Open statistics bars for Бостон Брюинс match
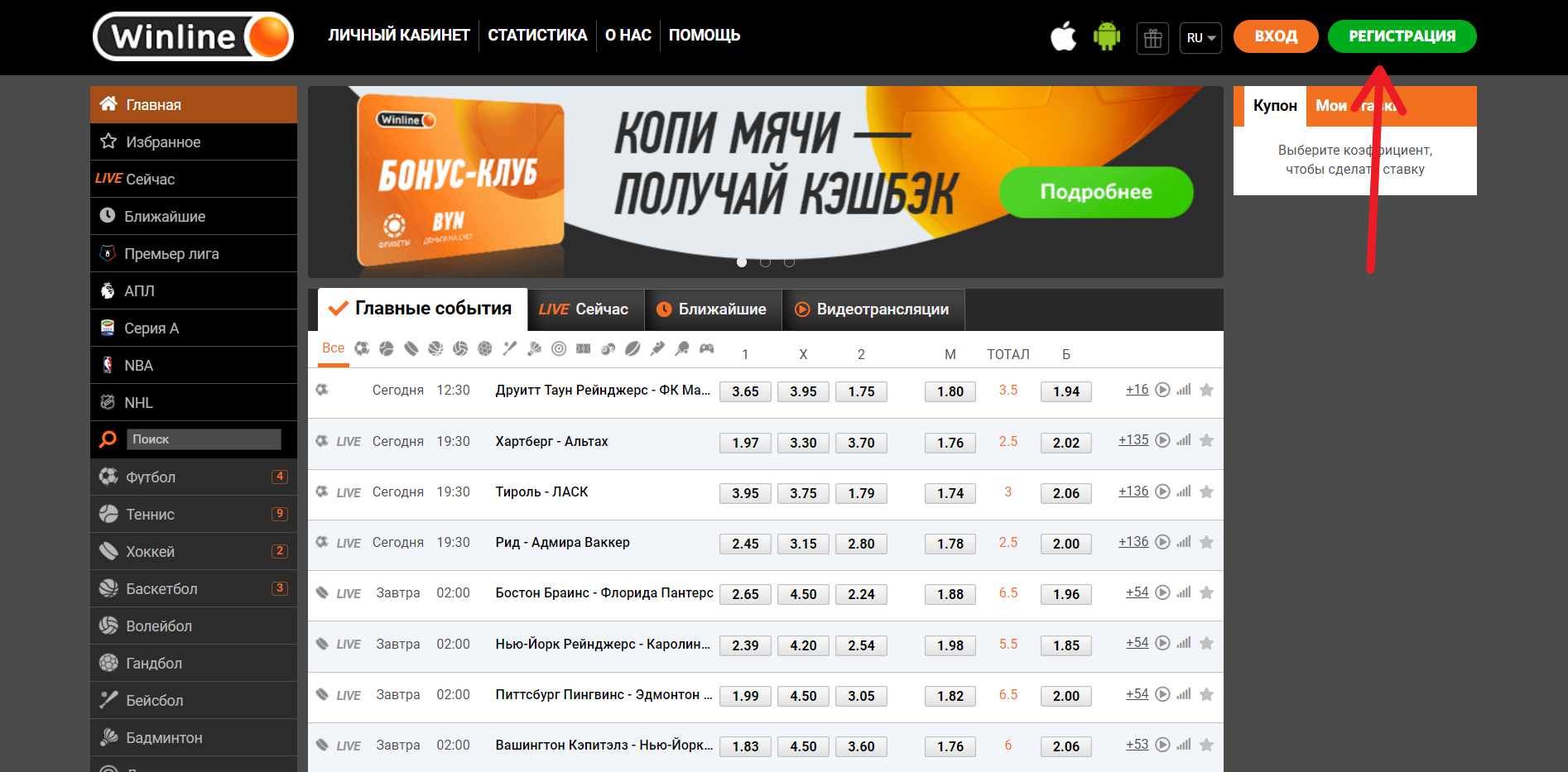This screenshot has width=1568, height=772. tap(1184, 592)
